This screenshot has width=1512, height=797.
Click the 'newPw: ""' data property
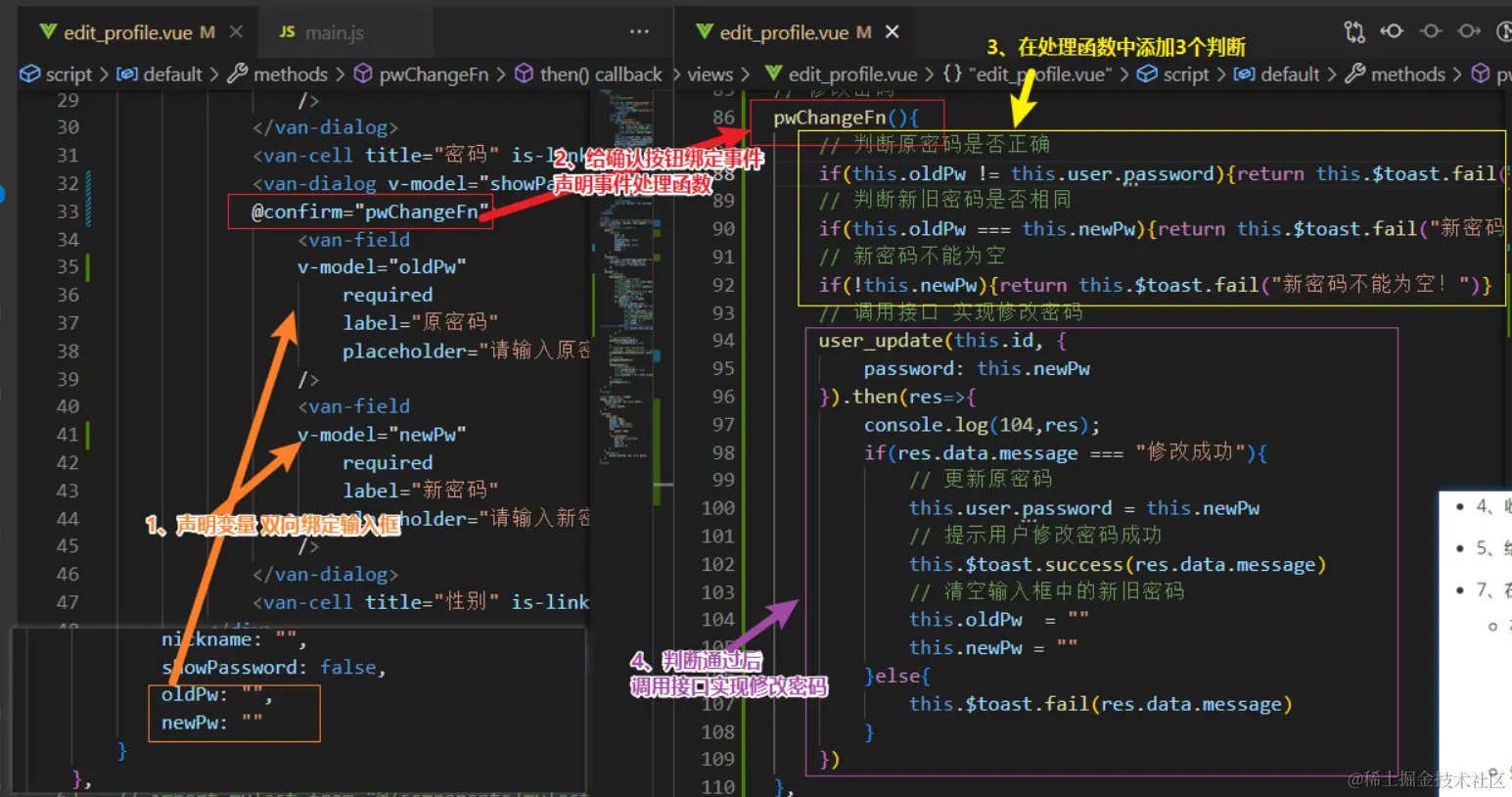tap(212, 723)
